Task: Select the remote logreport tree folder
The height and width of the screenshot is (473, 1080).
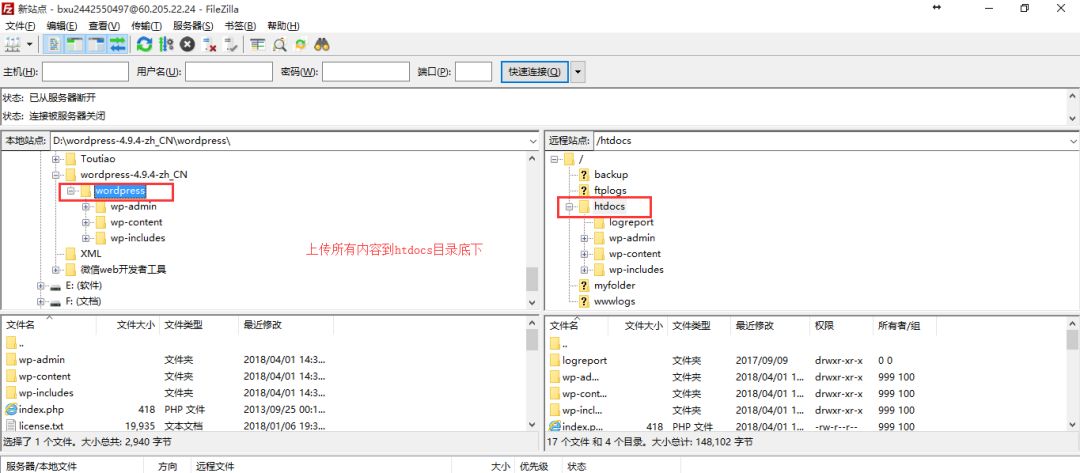Action: 631,222
